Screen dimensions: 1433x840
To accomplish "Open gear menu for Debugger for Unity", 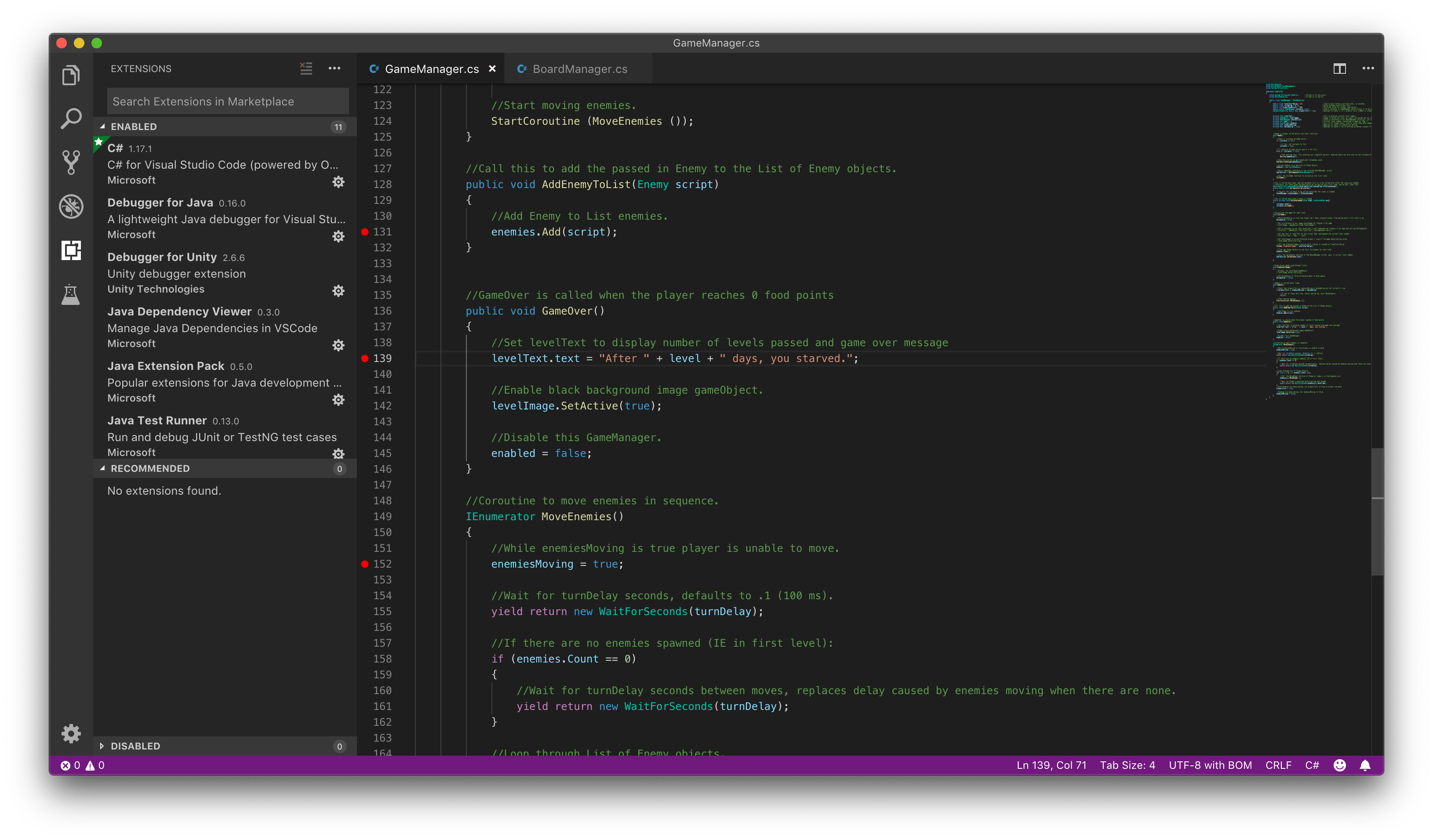I will 338,291.
